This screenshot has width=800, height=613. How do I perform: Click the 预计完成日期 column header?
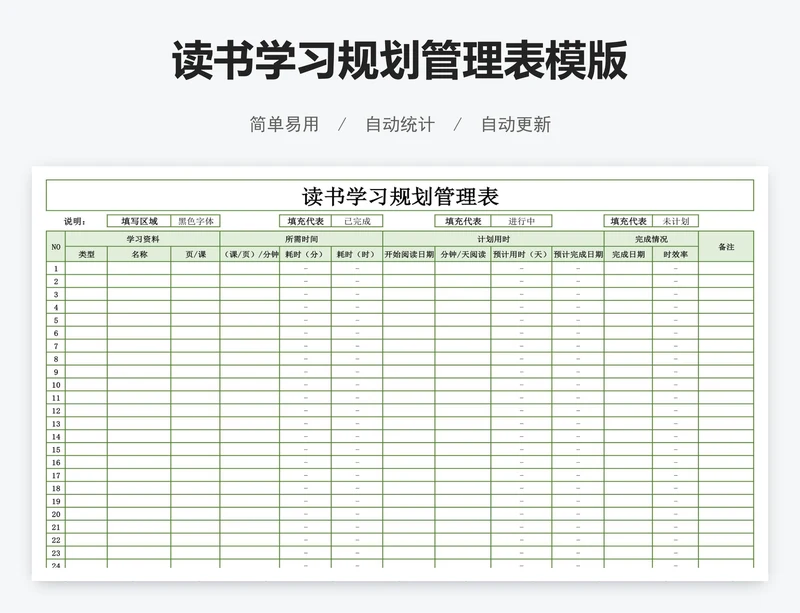pyautogui.click(x=578, y=254)
